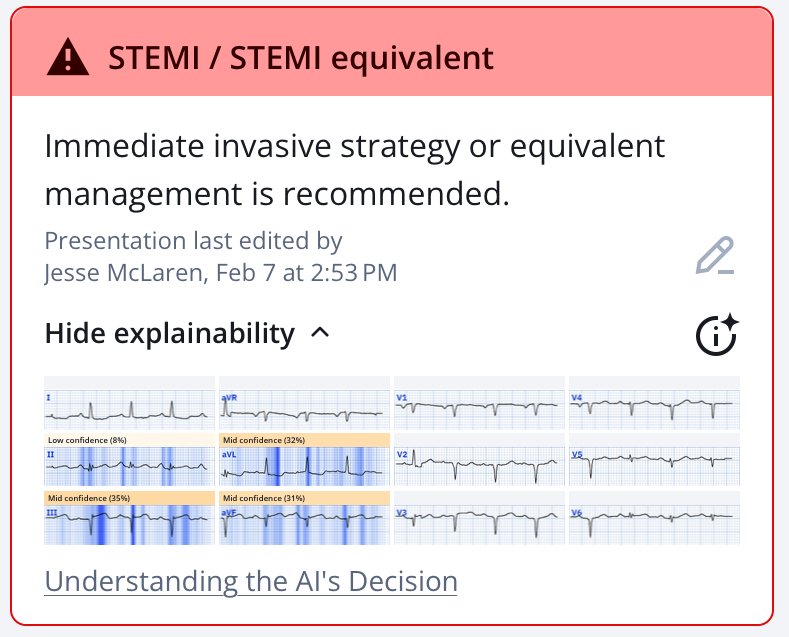Image resolution: width=789 pixels, height=637 pixels.
Task: Select the lead I ECG thumbnail
Action: pos(129,403)
